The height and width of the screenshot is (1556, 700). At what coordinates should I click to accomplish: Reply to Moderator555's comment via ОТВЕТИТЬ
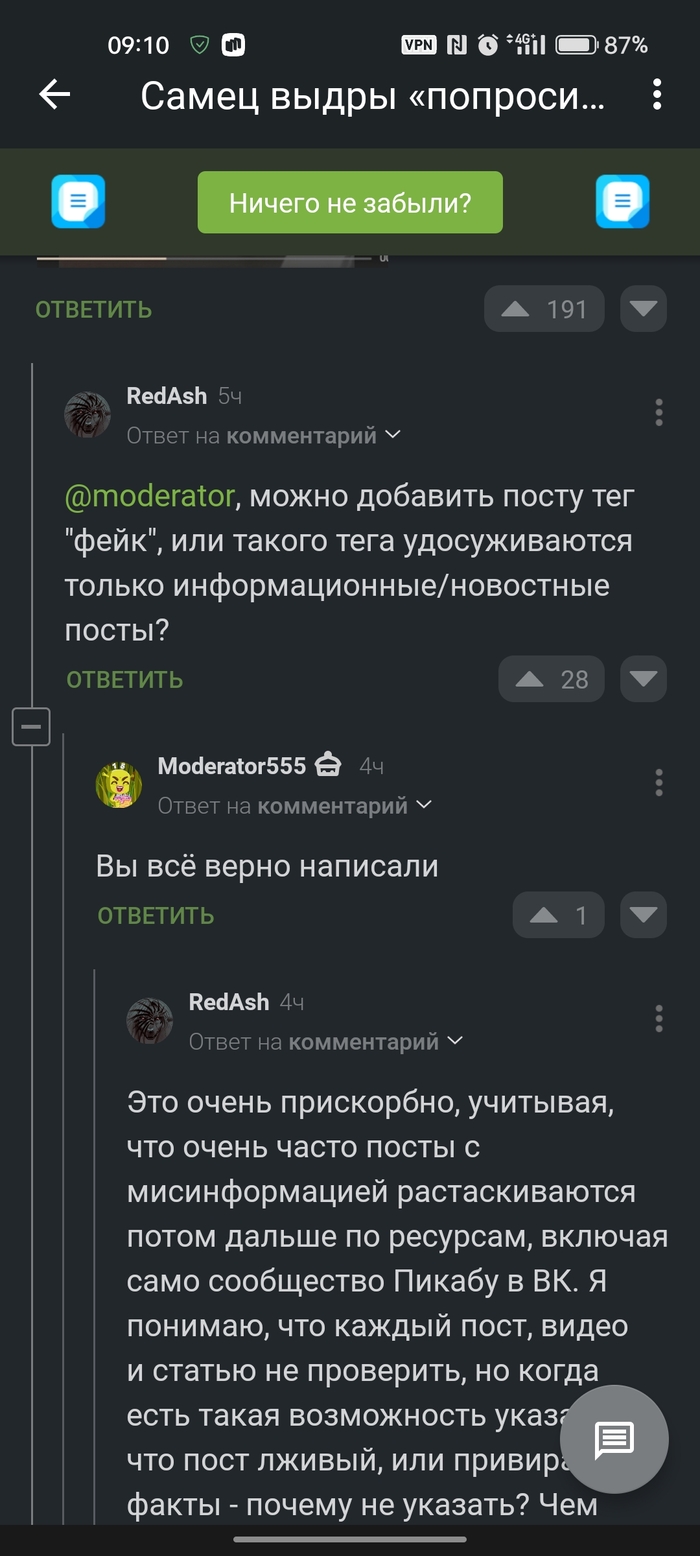tap(156, 915)
